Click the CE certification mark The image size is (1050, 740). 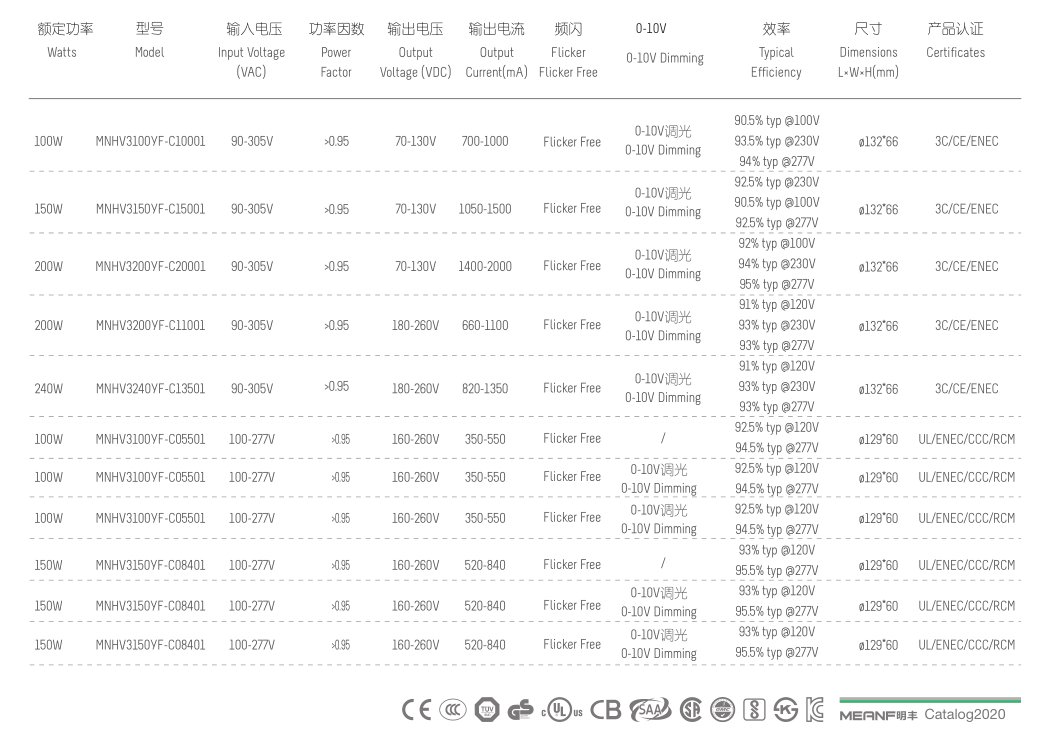[416, 710]
